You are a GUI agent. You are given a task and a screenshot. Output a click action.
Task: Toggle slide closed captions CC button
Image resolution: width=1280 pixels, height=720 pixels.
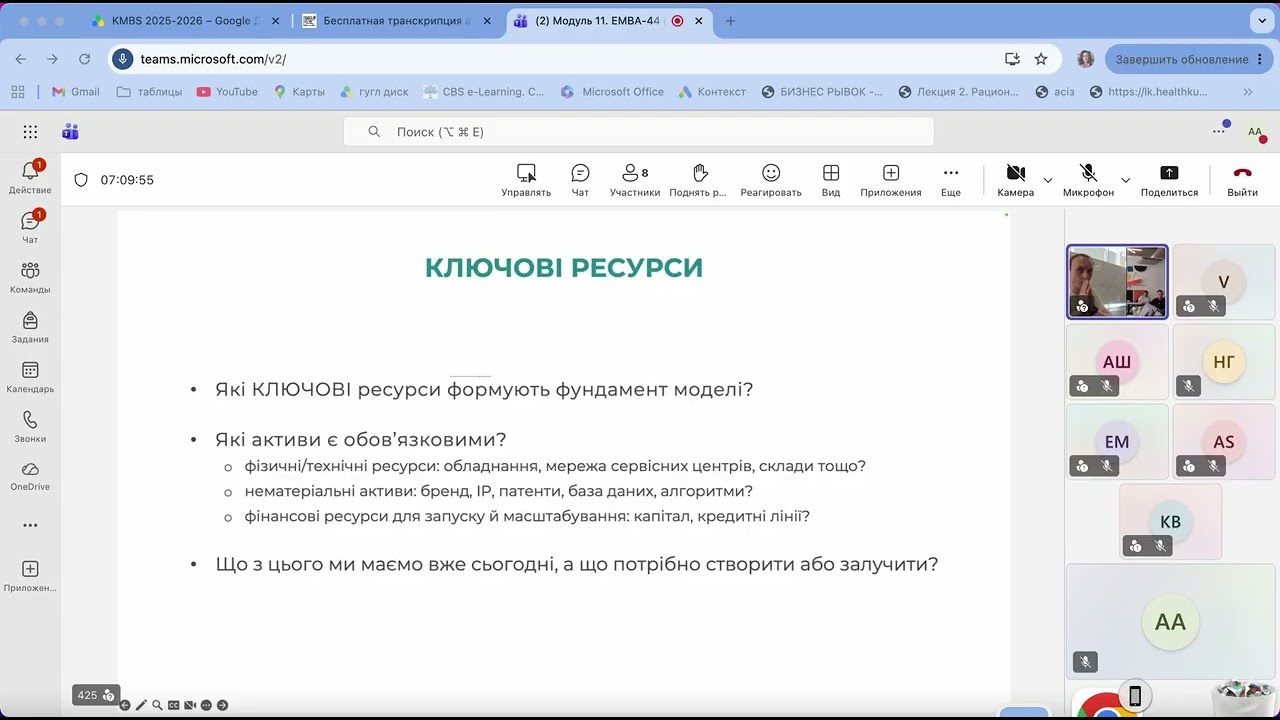tap(174, 705)
